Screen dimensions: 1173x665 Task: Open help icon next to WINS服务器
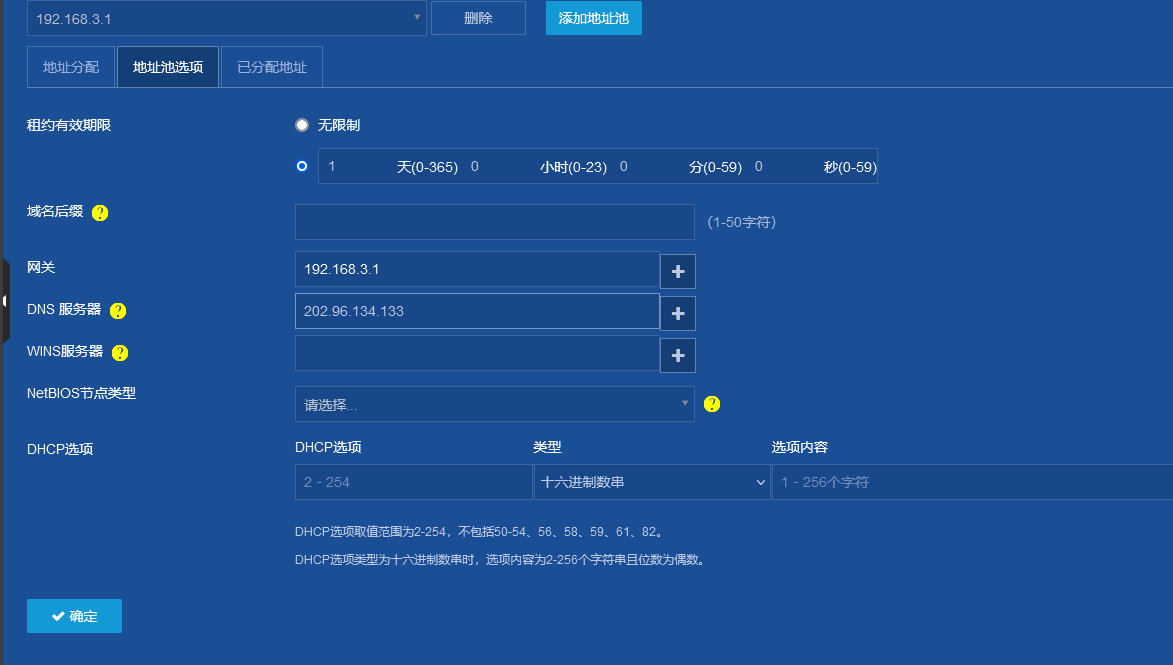[120, 352]
